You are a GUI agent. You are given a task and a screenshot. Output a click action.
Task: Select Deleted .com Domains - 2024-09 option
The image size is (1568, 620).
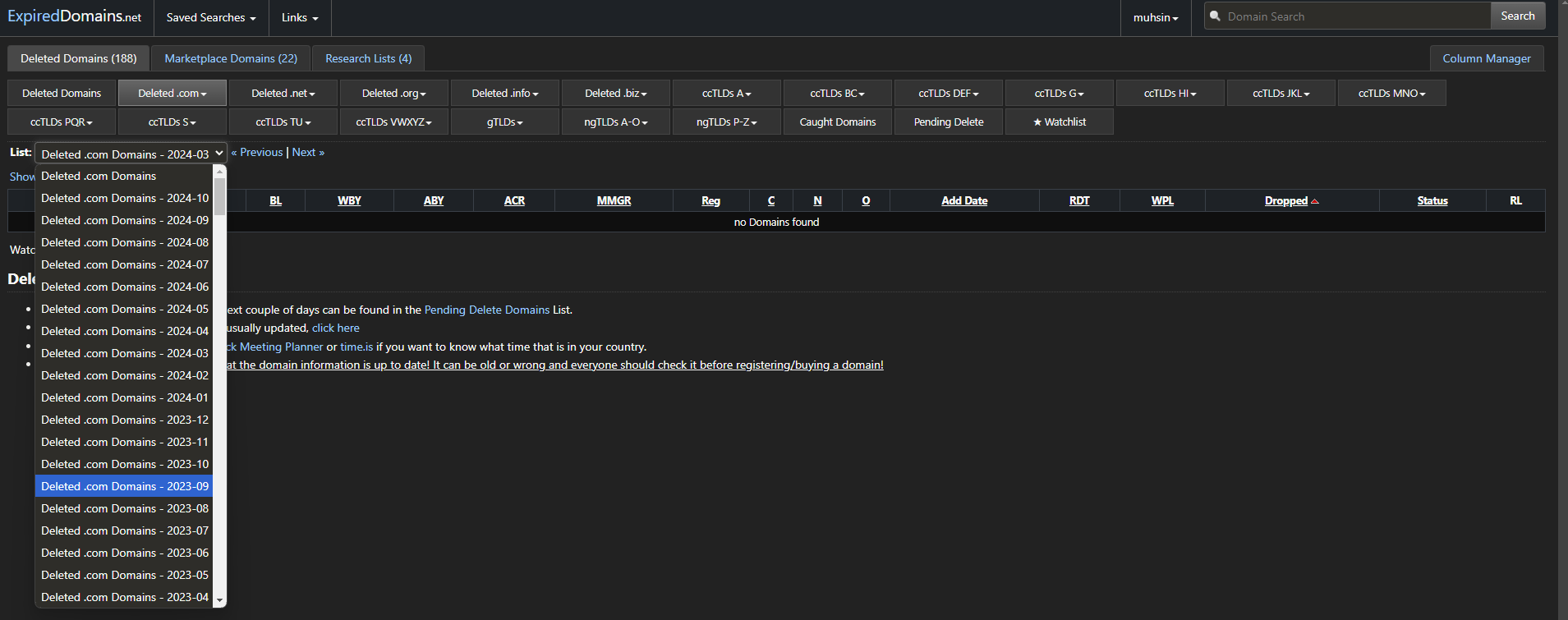tap(124, 220)
